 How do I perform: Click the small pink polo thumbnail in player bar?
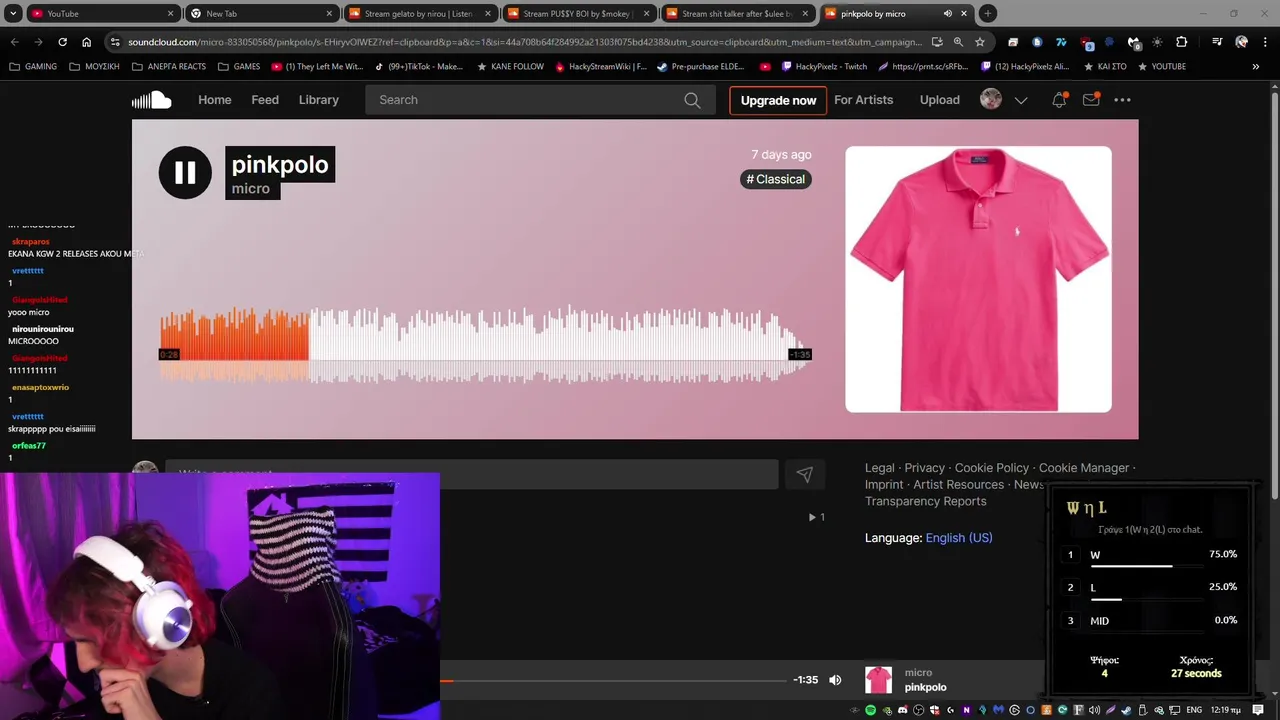click(x=878, y=680)
